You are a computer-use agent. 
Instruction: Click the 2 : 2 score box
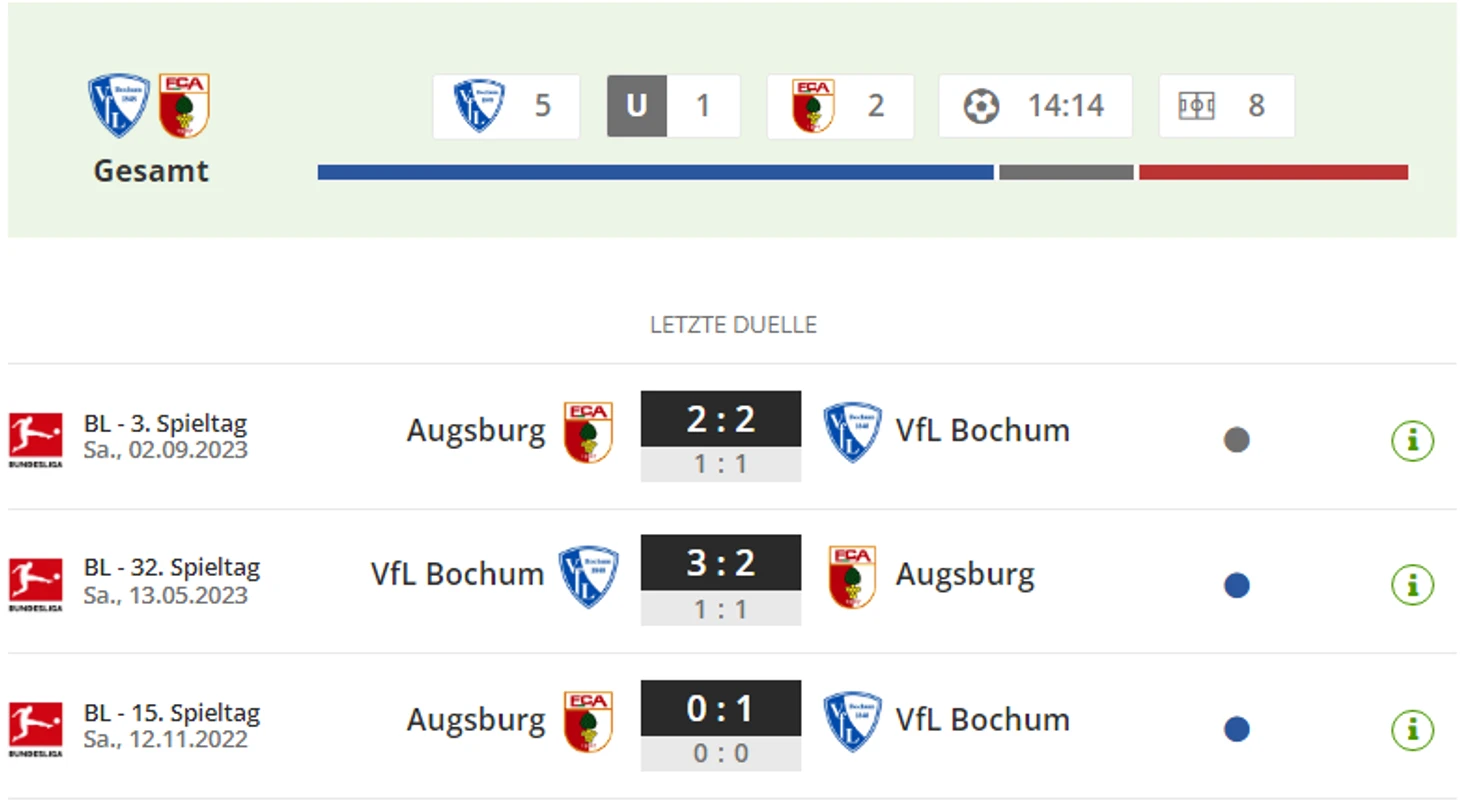(720, 419)
